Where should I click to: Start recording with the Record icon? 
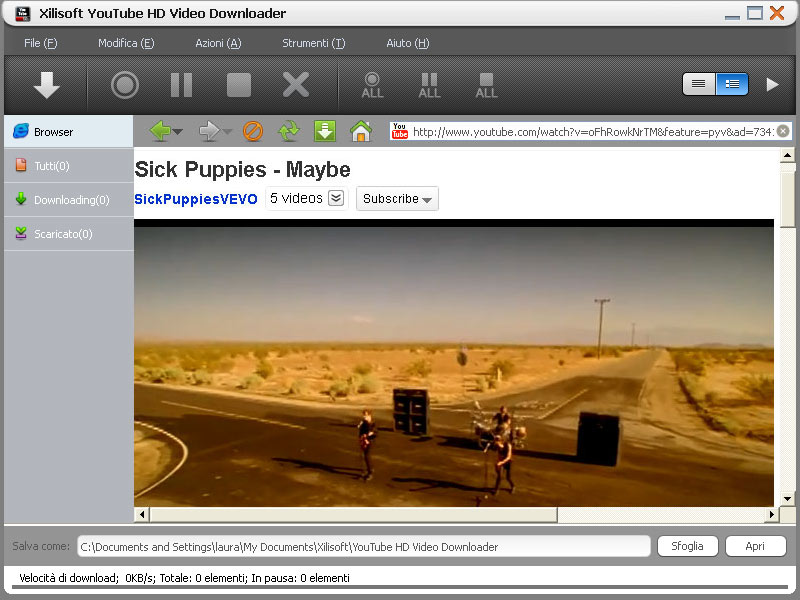tap(123, 85)
